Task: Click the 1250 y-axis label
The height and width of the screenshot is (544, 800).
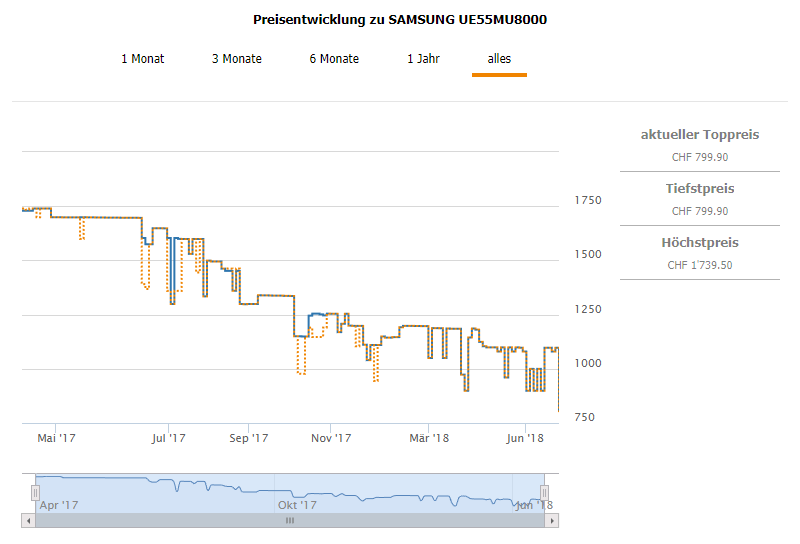Action: click(x=588, y=309)
